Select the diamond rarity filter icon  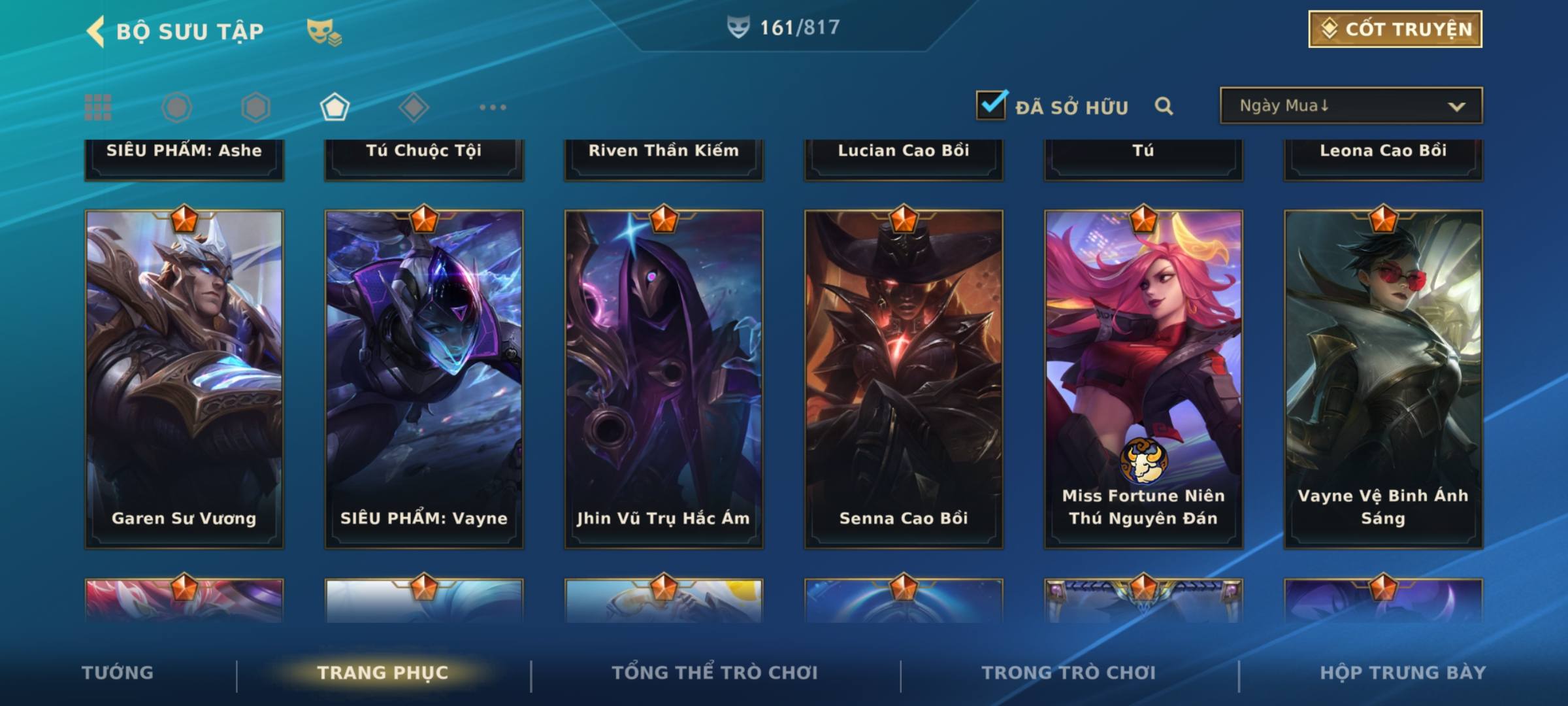414,107
